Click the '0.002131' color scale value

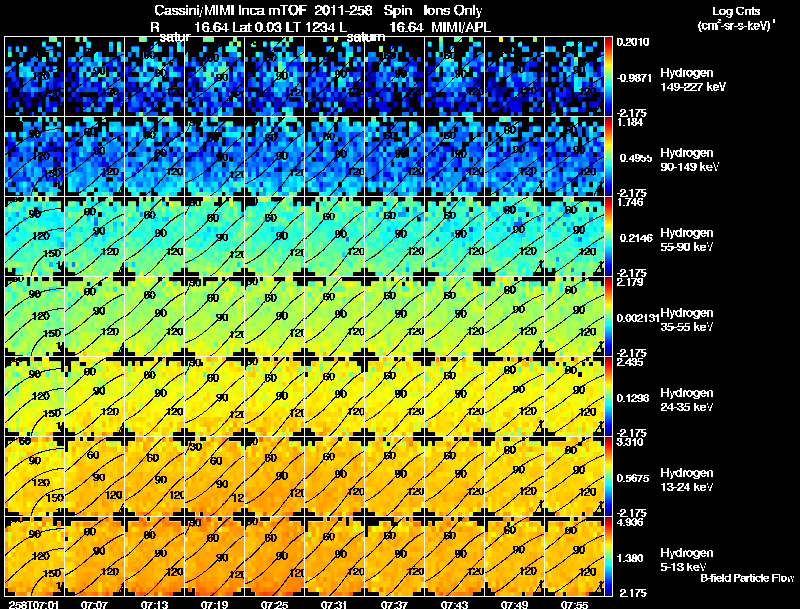pyautogui.click(x=638, y=318)
